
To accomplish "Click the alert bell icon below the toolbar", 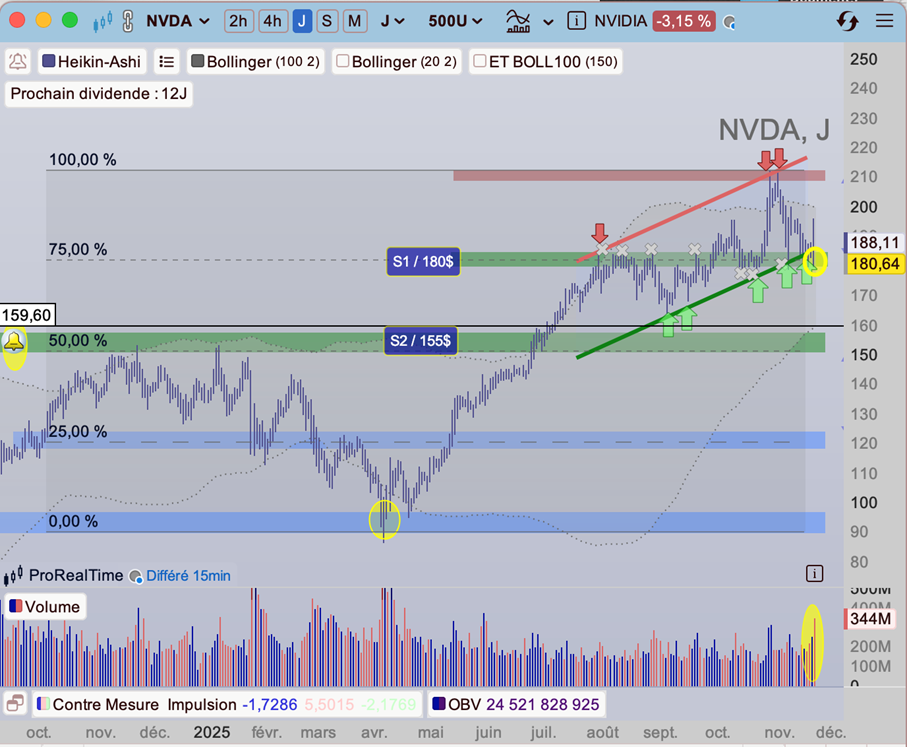I will (x=18, y=61).
